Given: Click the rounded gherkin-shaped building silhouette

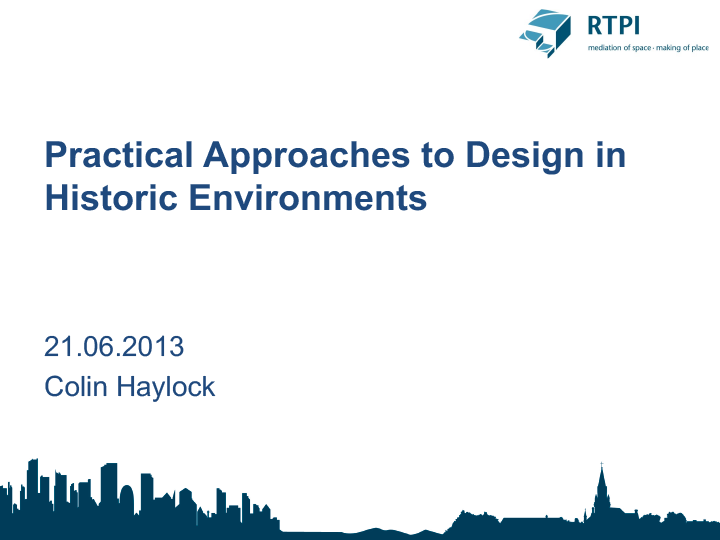Looking at the screenshot, I should 125,502.
